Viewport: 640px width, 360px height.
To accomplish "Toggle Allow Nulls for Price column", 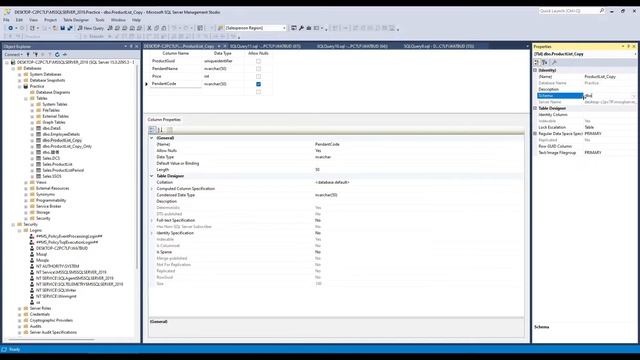I will click(x=258, y=76).
